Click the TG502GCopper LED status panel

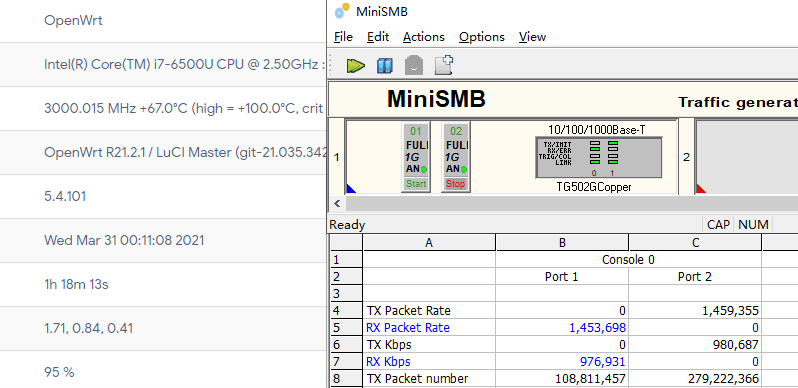tap(598, 157)
